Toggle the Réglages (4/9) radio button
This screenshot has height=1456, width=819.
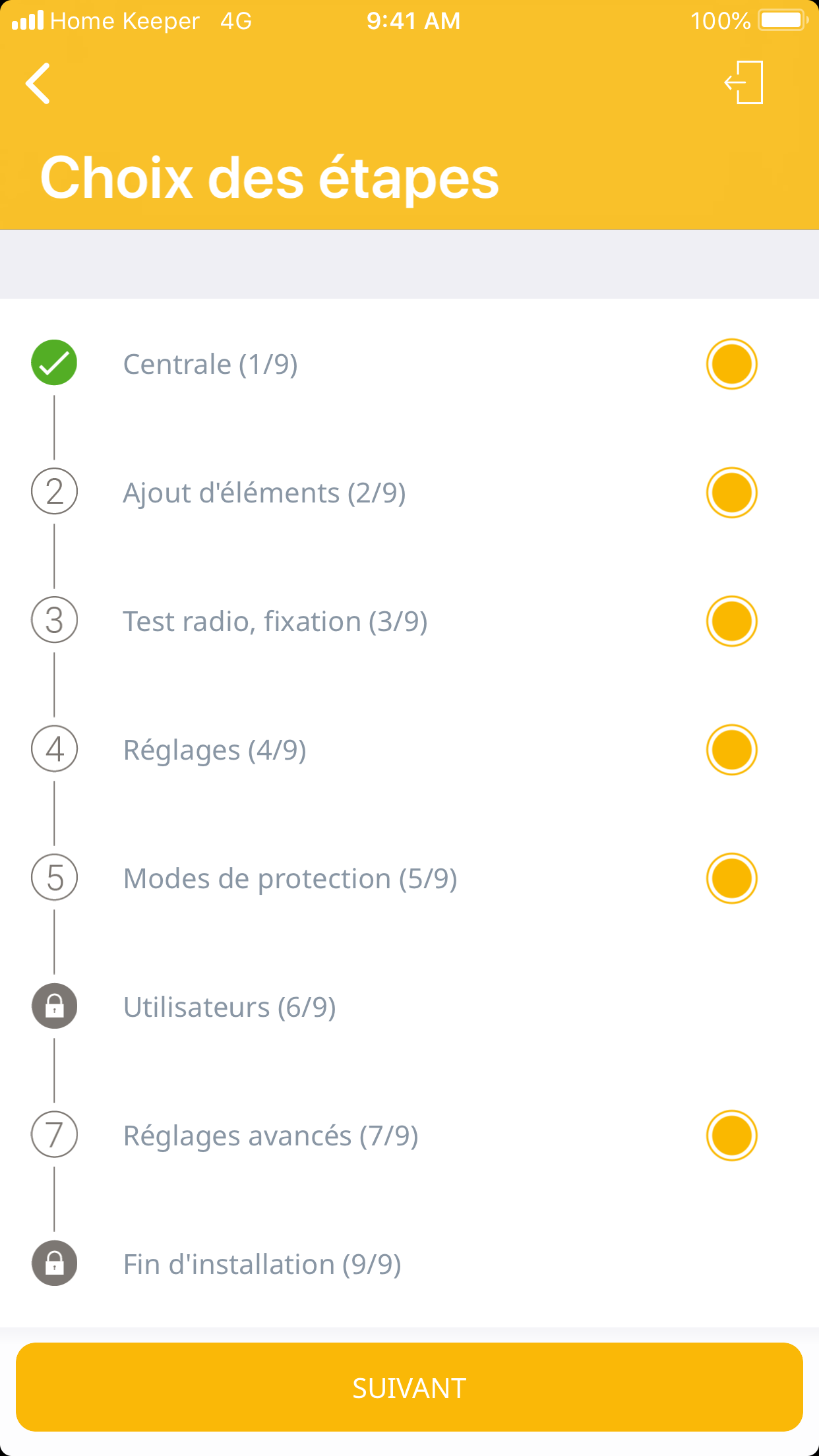click(731, 750)
